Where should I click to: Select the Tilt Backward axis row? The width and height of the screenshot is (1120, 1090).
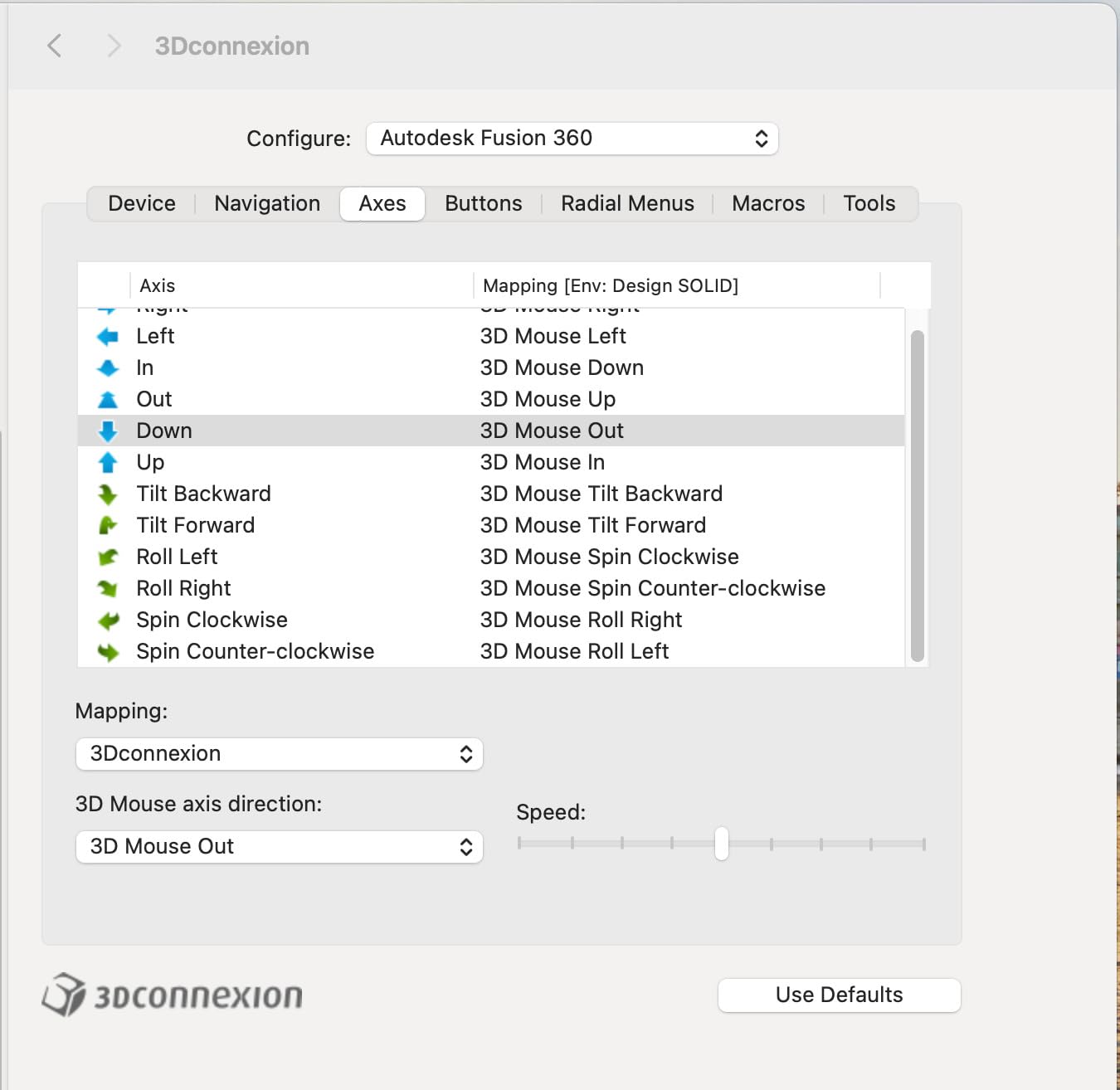(491, 494)
